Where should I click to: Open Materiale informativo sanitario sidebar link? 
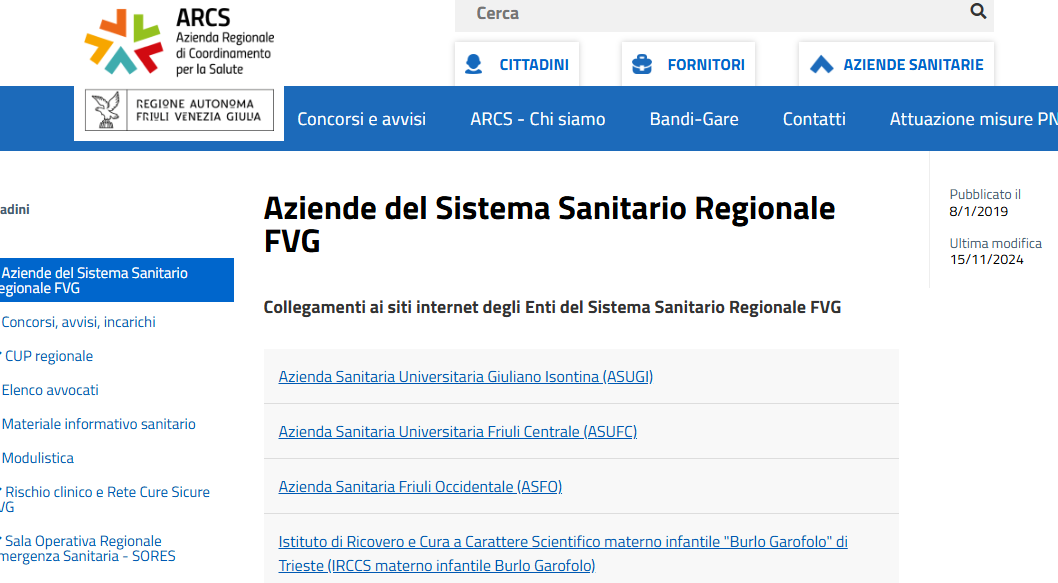(x=99, y=424)
